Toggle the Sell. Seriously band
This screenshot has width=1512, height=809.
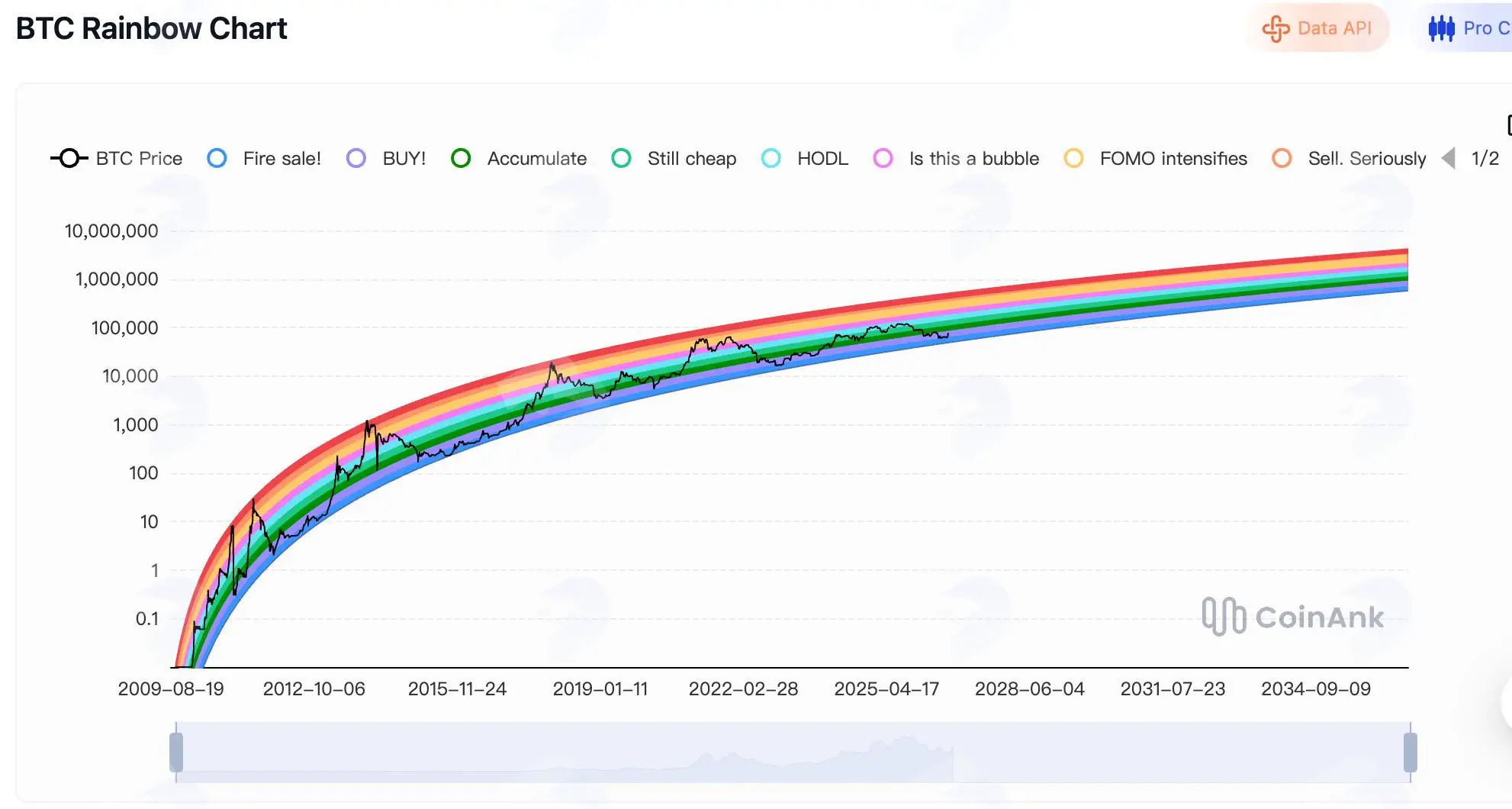(1349, 159)
